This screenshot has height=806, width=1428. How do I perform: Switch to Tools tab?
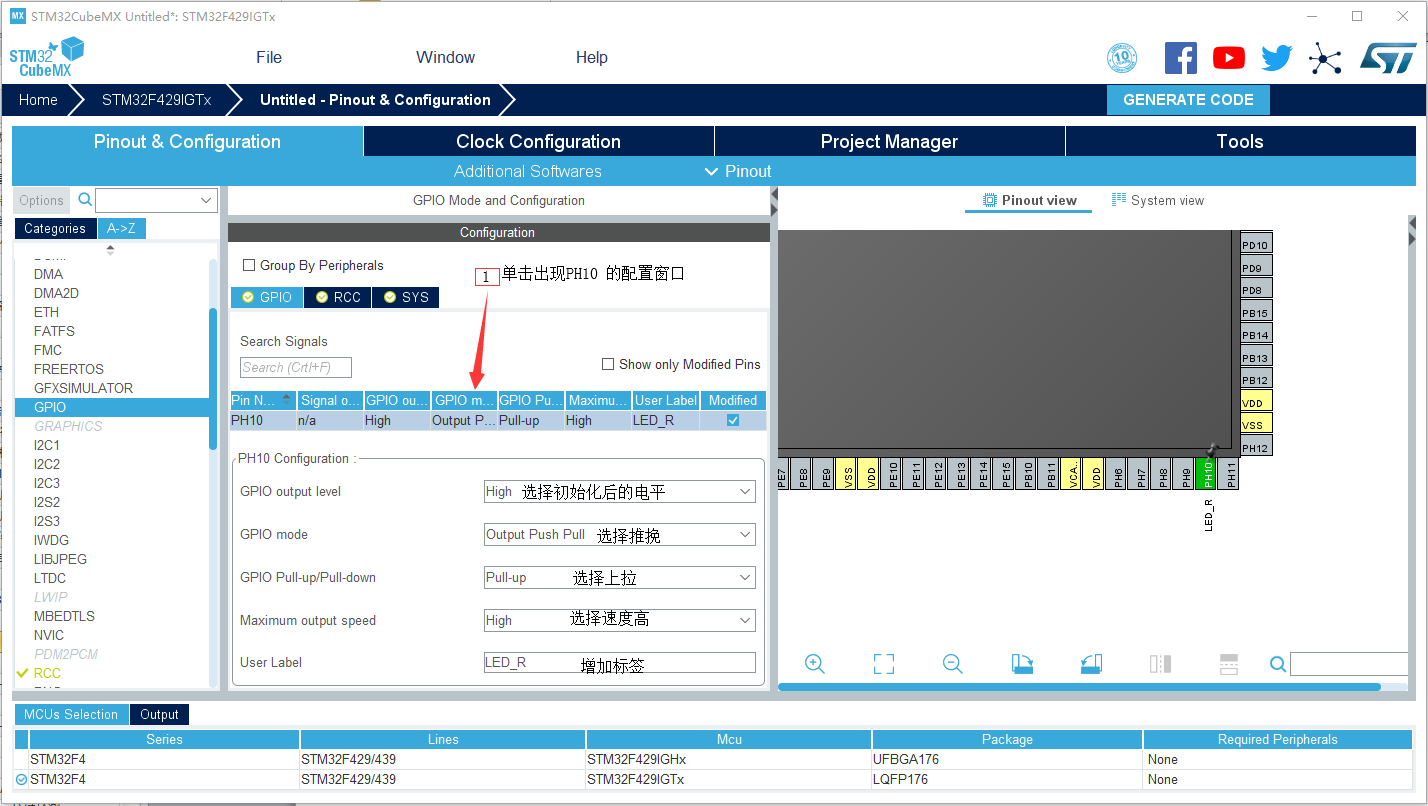(x=1240, y=141)
